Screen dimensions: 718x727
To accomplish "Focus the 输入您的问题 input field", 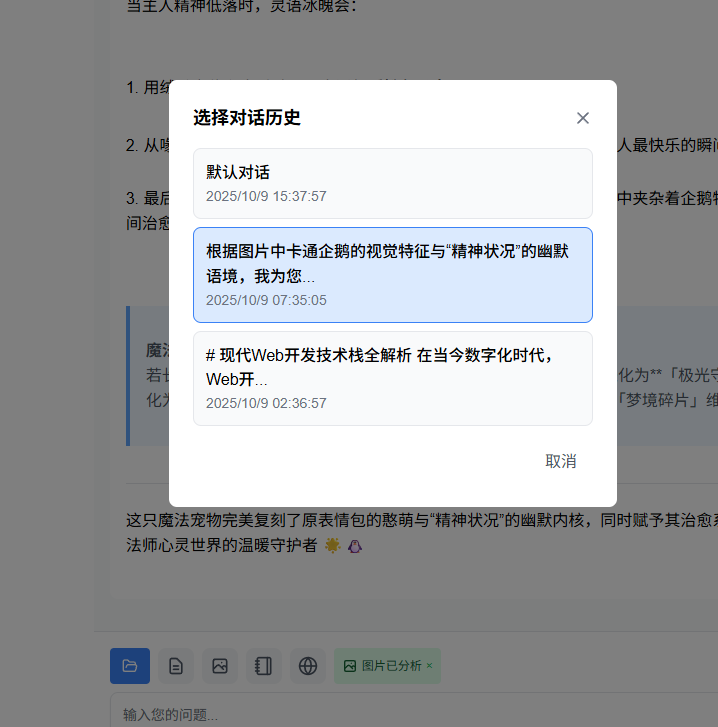I will pyautogui.click(x=414, y=712).
